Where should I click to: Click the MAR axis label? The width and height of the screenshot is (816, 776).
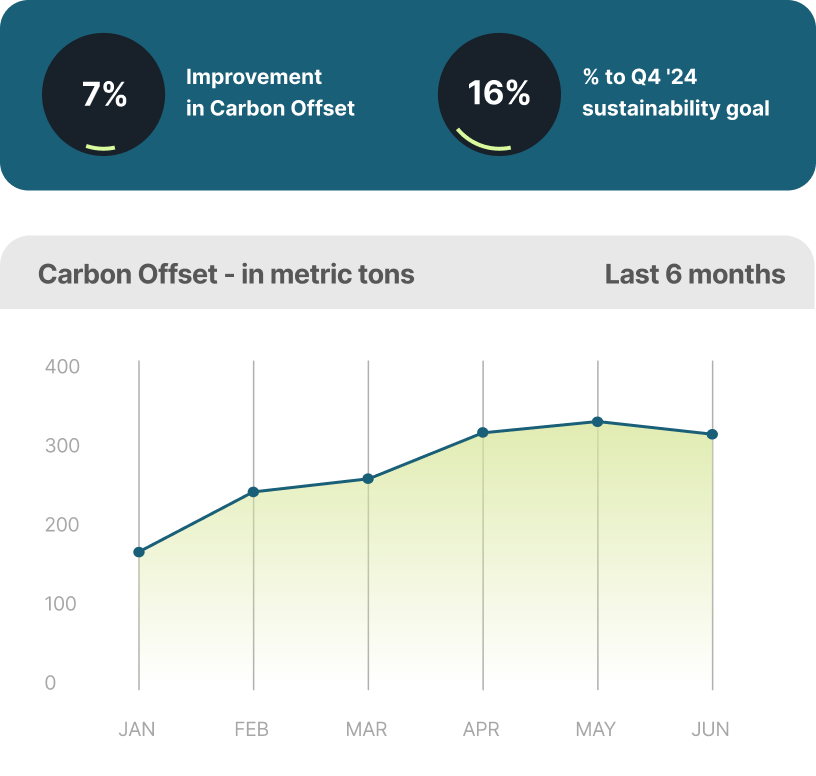click(366, 729)
